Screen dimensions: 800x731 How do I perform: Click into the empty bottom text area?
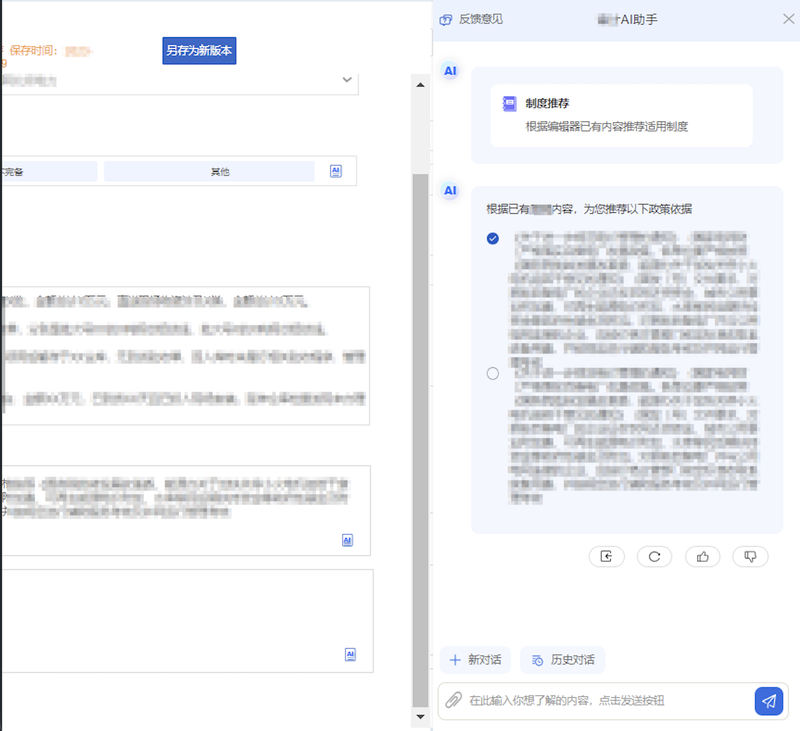(x=186, y=621)
